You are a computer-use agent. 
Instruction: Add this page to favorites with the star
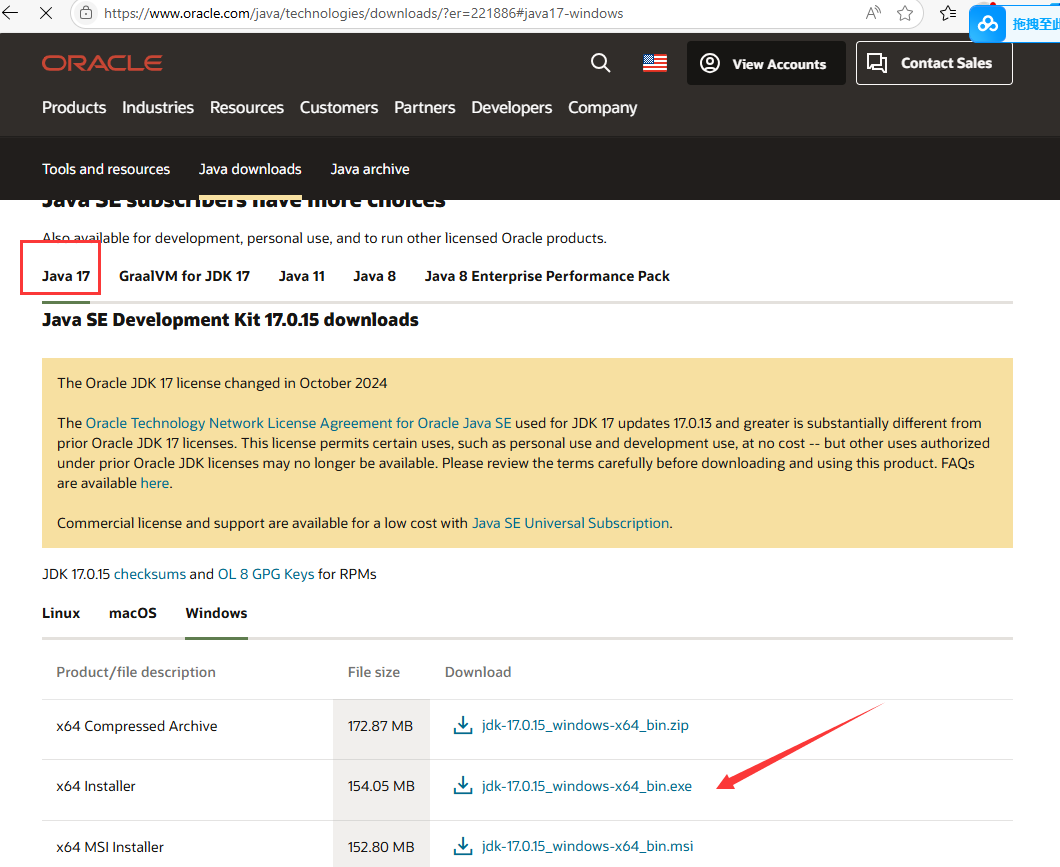tap(905, 13)
